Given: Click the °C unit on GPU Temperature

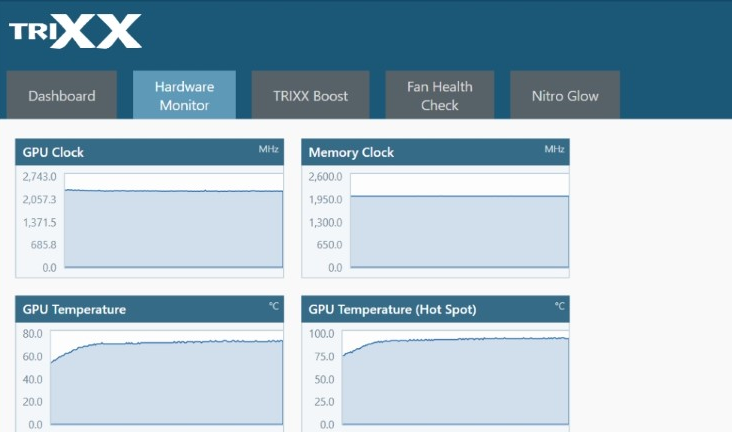Looking at the screenshot, I should pos(274,306).
